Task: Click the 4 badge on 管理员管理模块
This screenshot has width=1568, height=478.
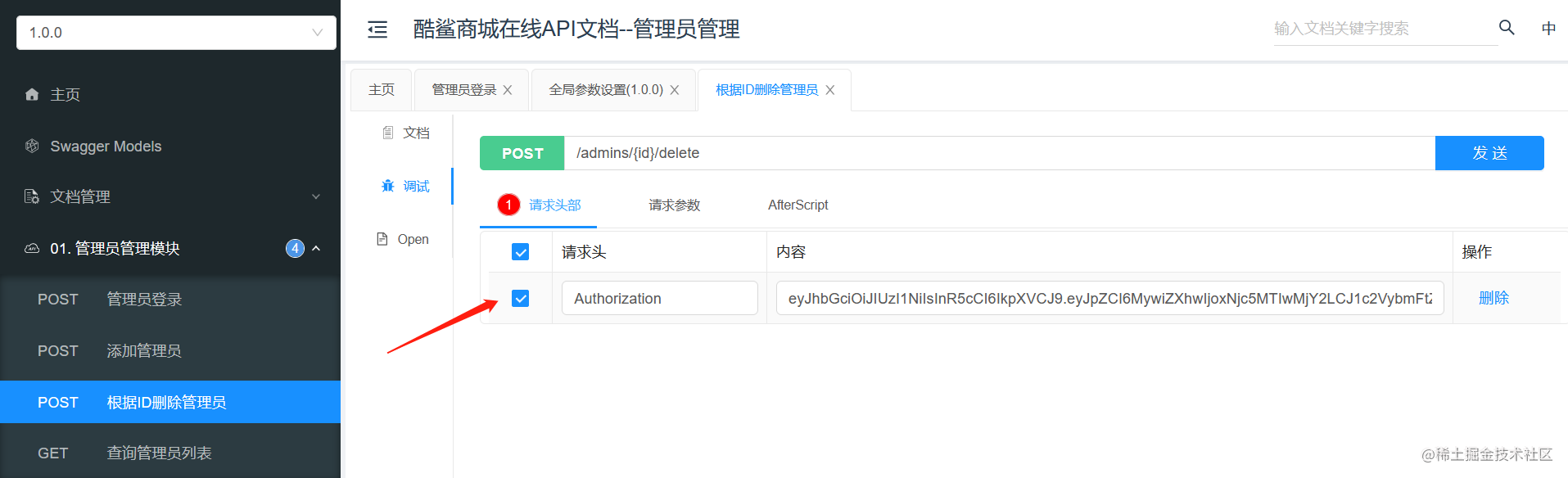Action: [295, 248]
